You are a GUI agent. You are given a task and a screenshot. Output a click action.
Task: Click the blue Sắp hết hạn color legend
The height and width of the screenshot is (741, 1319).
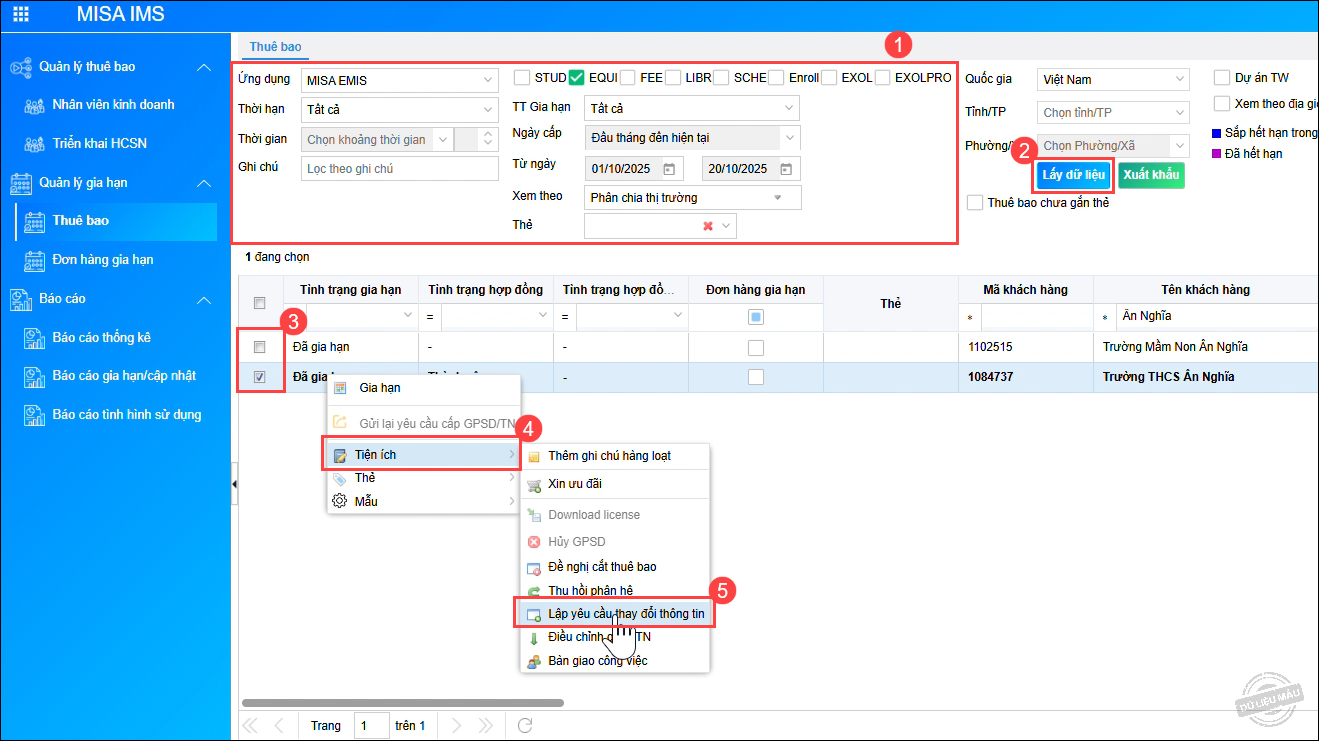pos(1216,133)
